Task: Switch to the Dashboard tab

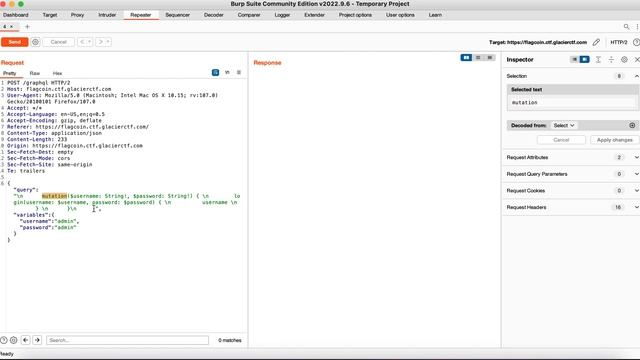Action: pyautogui.click(x=16, y=15)
